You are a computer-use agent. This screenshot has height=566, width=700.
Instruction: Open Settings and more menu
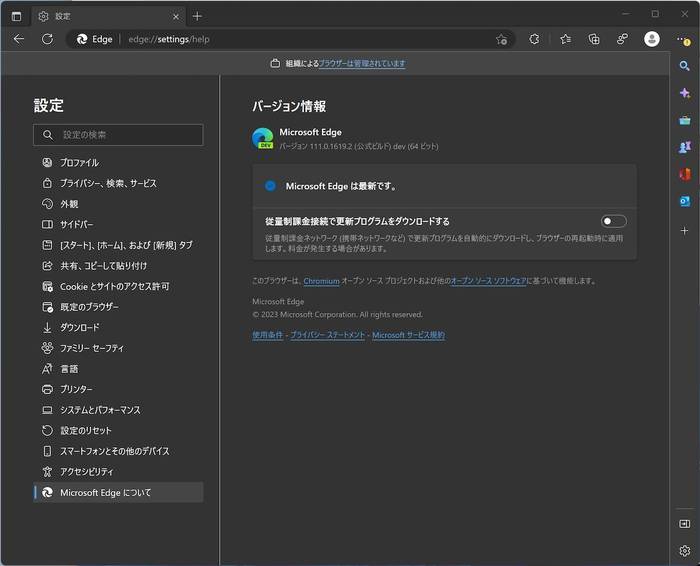pyautogui.click(x=684, y=41)
